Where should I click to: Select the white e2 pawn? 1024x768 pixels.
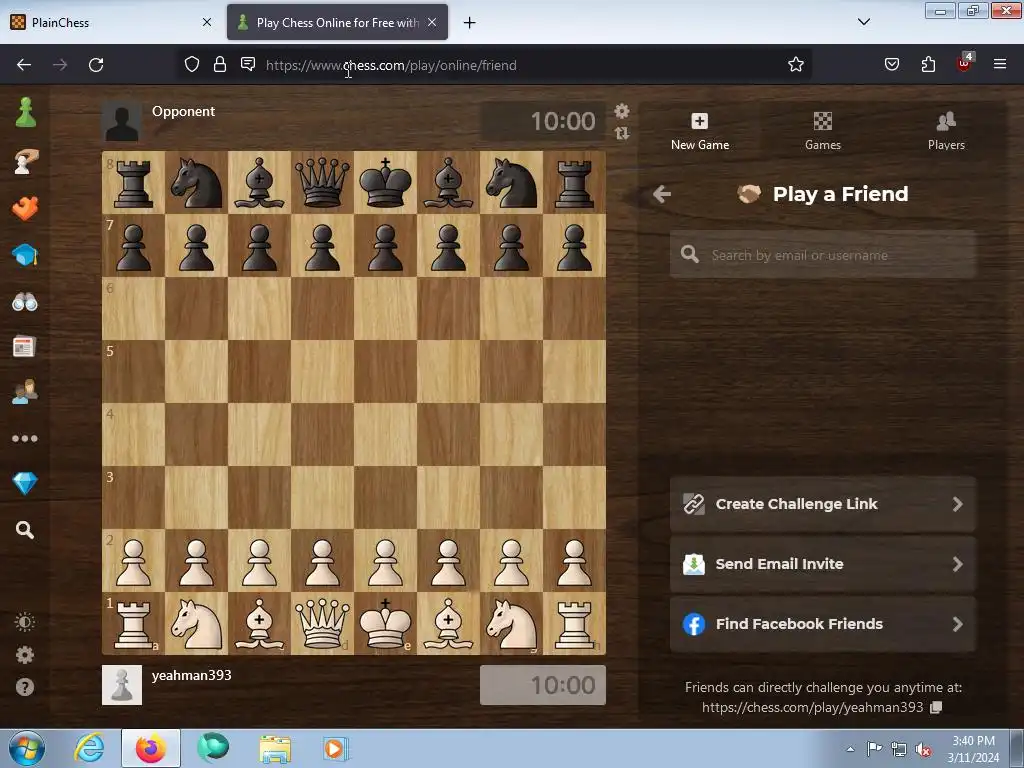coord(385,561)
